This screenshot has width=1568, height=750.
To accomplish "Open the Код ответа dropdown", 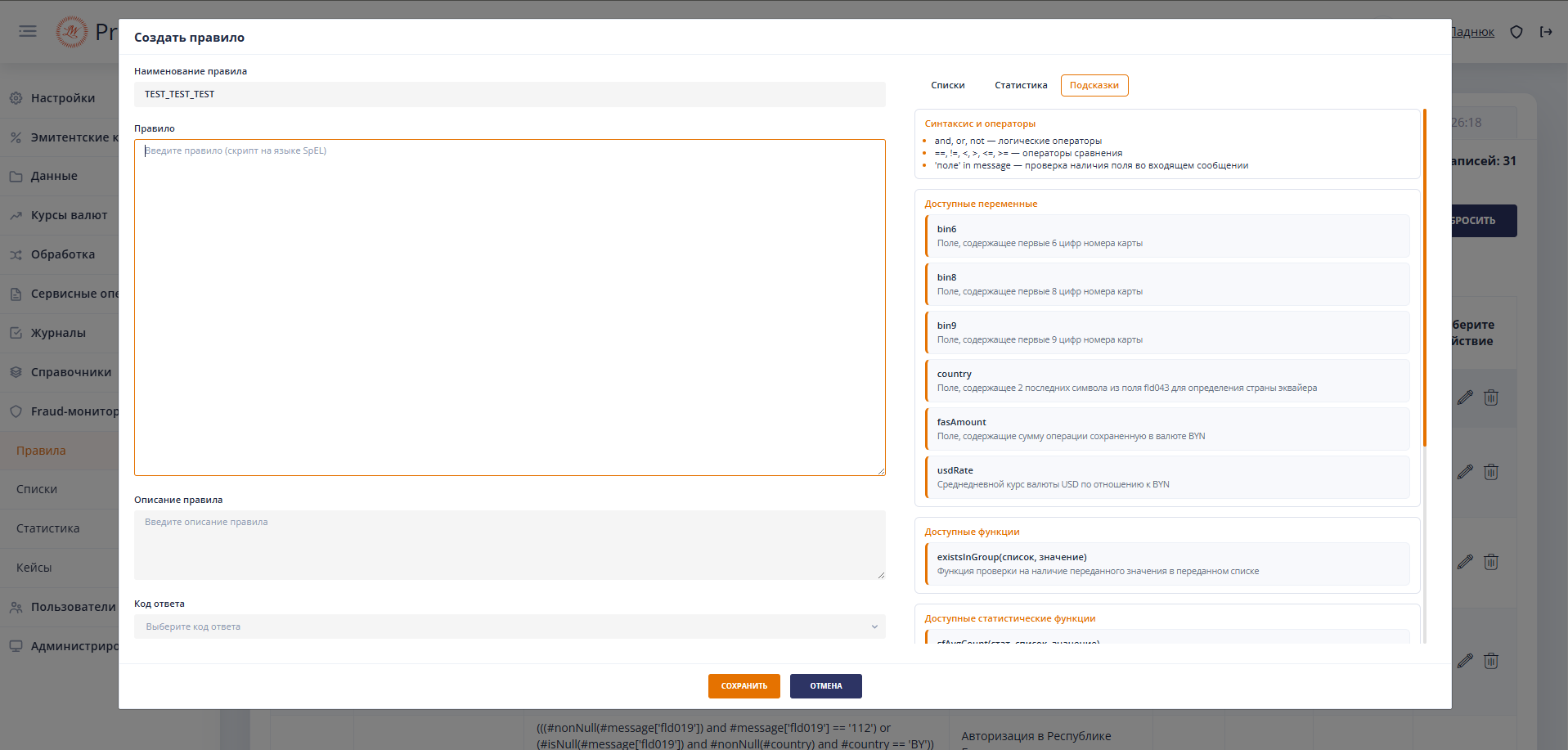I will 509,626.
